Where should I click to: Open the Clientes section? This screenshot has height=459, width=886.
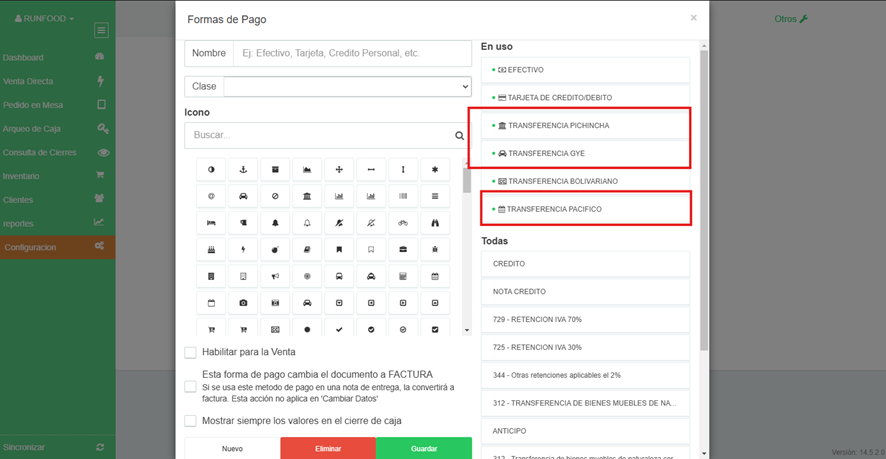(58, 200)
